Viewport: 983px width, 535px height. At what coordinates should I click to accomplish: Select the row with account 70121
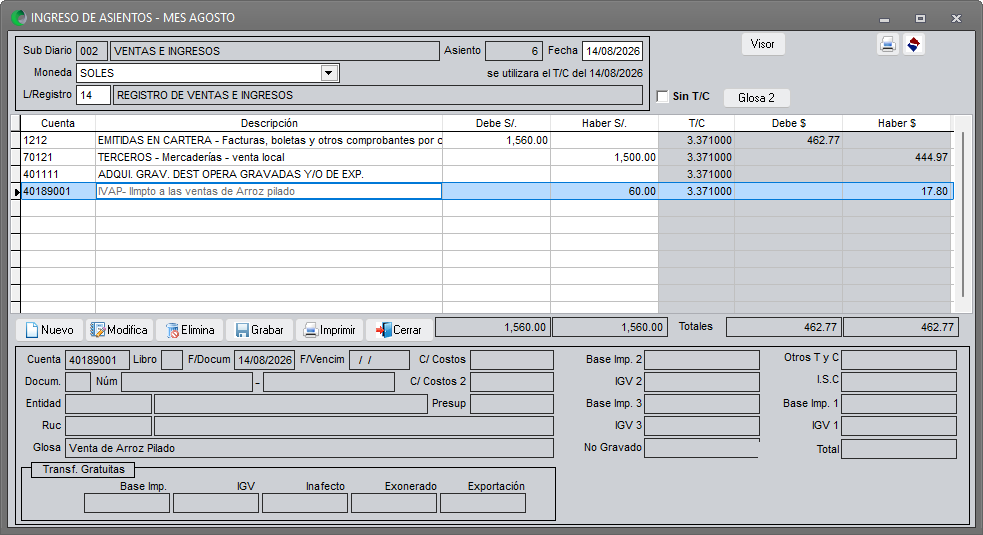click(486, 157)
